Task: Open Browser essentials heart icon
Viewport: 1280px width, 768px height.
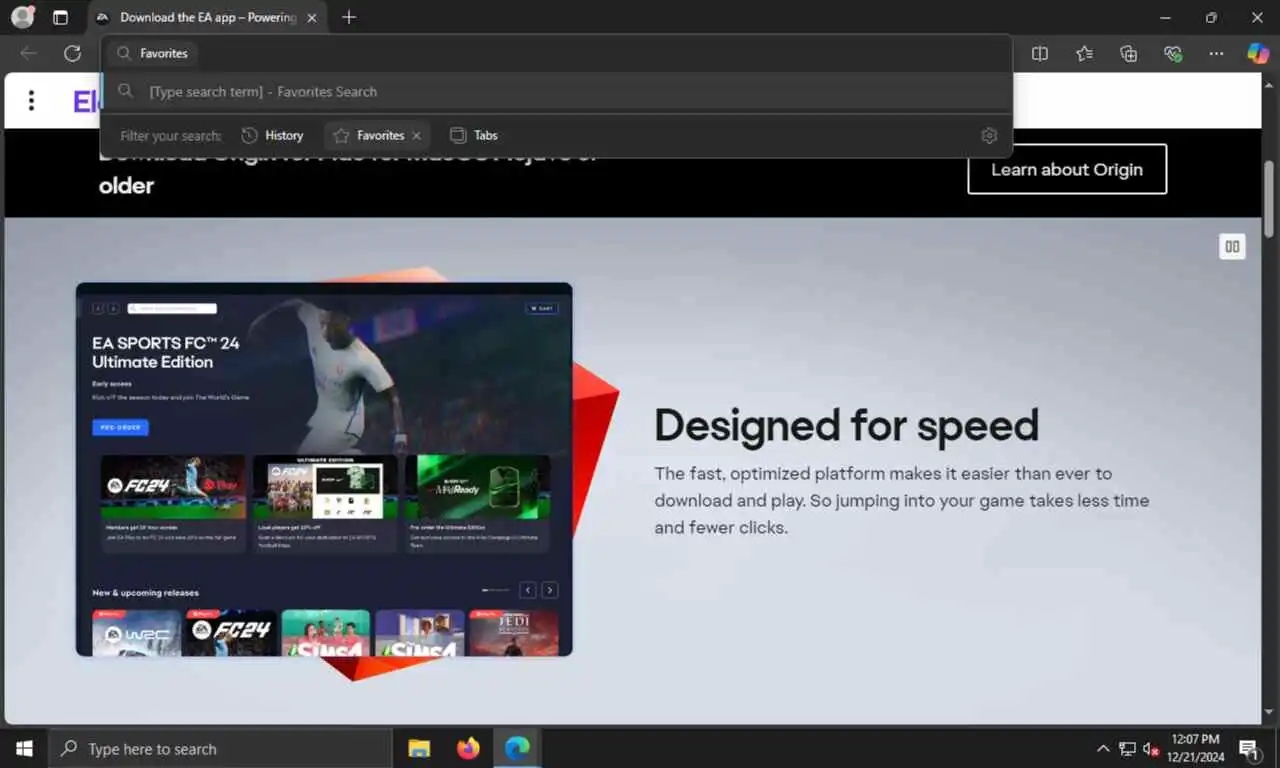Action: coord(1172,53)
